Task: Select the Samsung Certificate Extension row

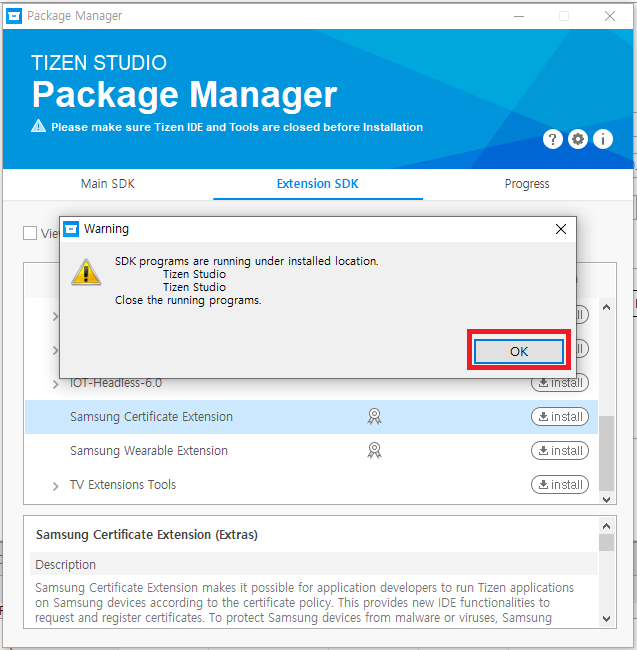Action: [x=311, y=417]
